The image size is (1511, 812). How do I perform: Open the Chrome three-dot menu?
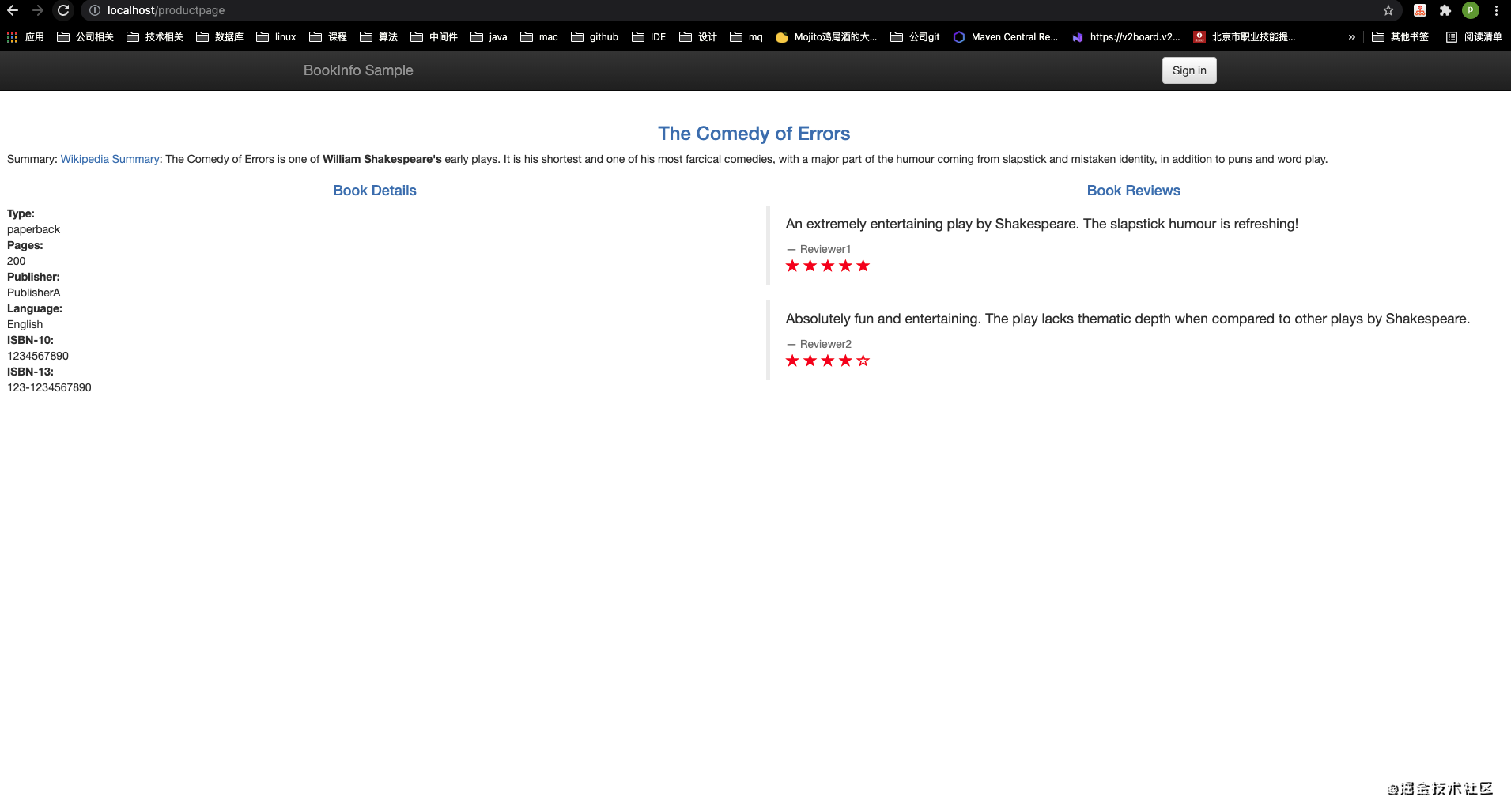[1497, 11]
